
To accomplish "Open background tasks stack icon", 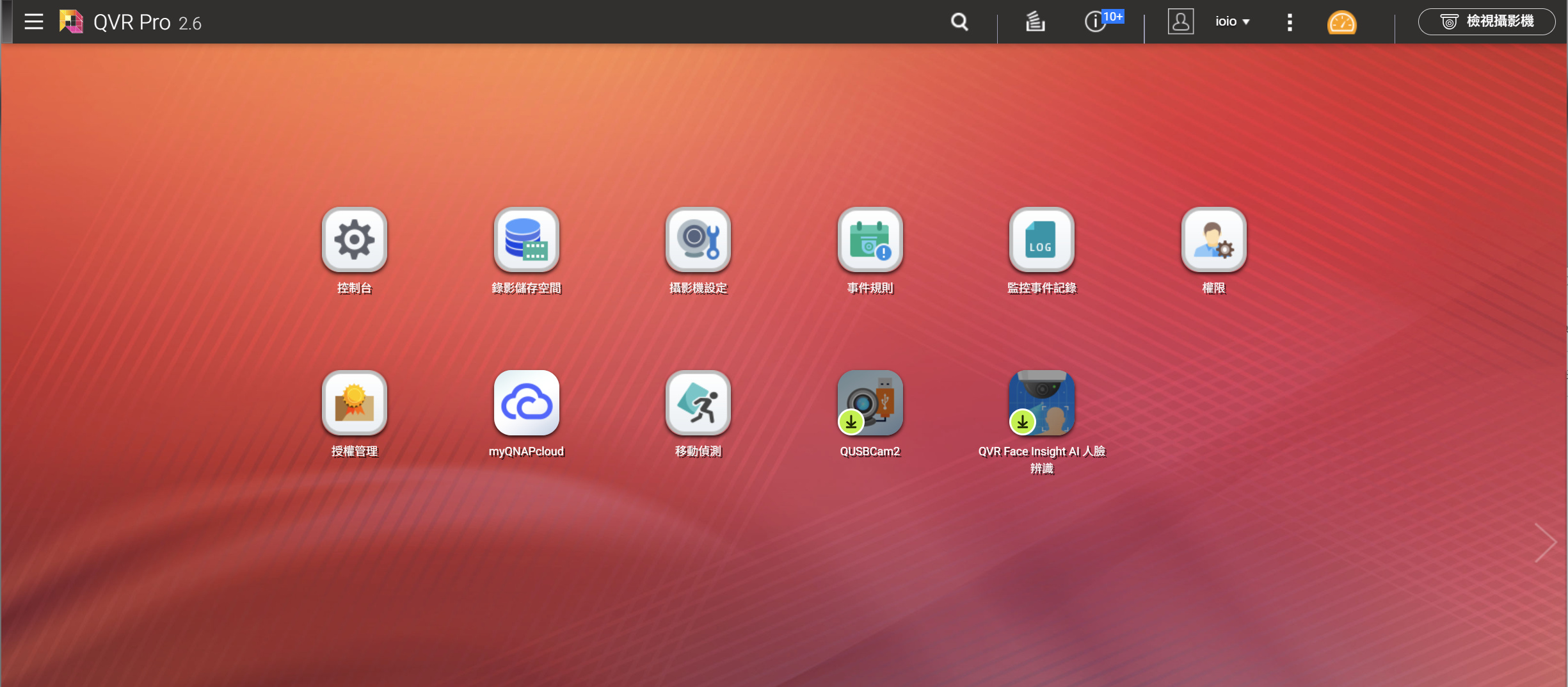I will click(x=1036, y=22).
